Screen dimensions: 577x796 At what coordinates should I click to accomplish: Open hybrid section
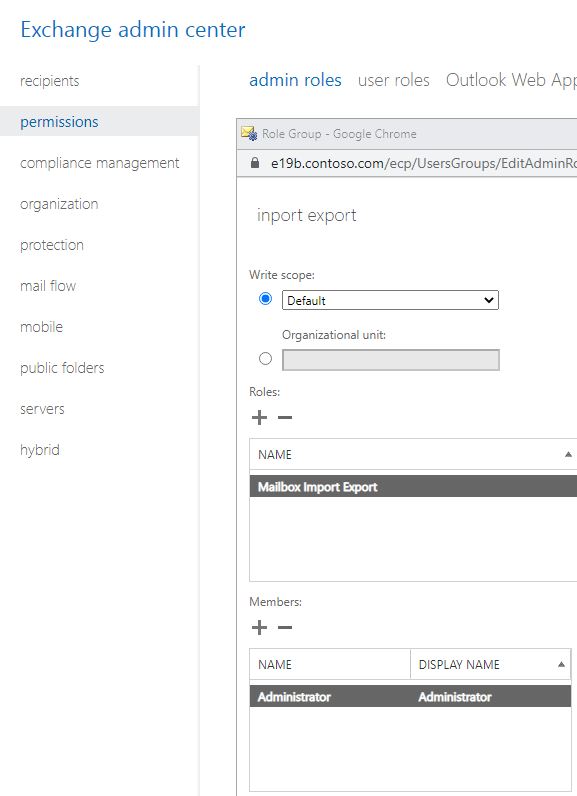[40, 450]
